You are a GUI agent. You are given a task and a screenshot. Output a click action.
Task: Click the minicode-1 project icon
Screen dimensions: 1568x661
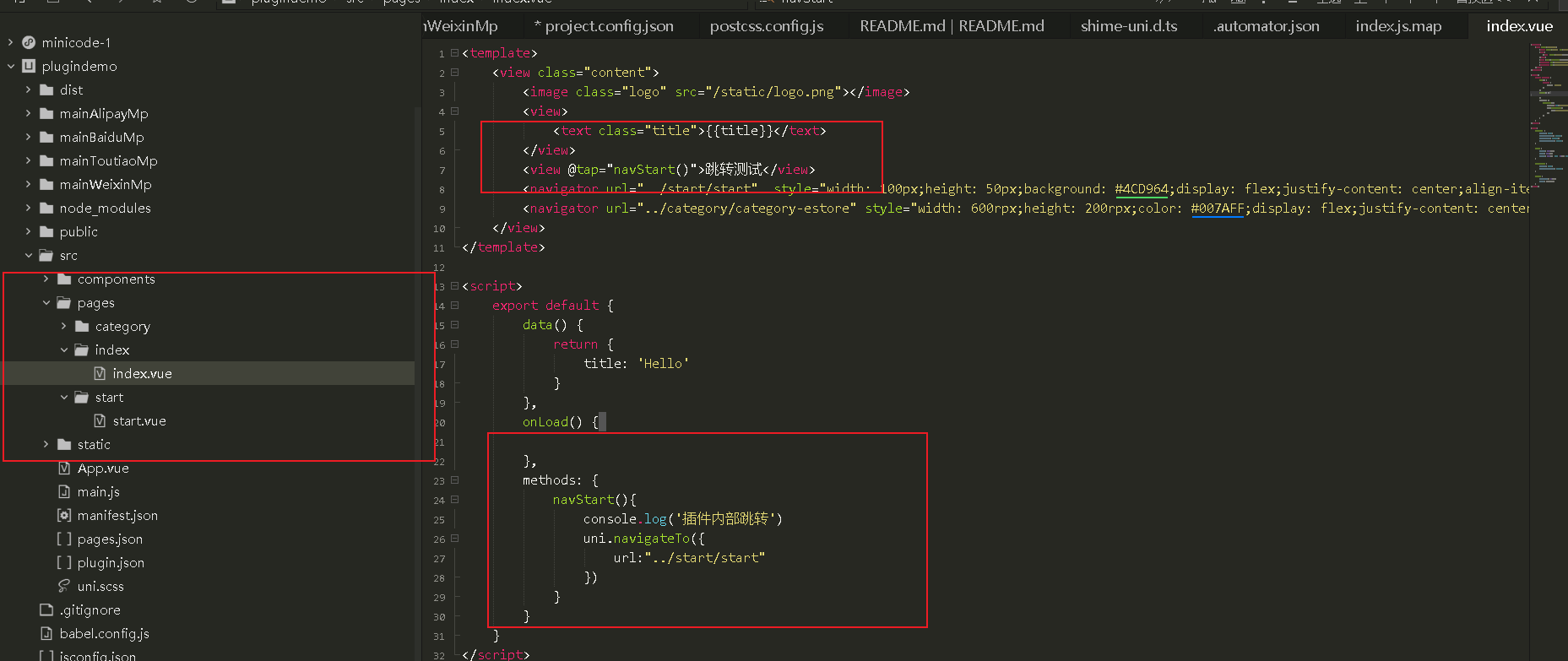coord(29,42)
